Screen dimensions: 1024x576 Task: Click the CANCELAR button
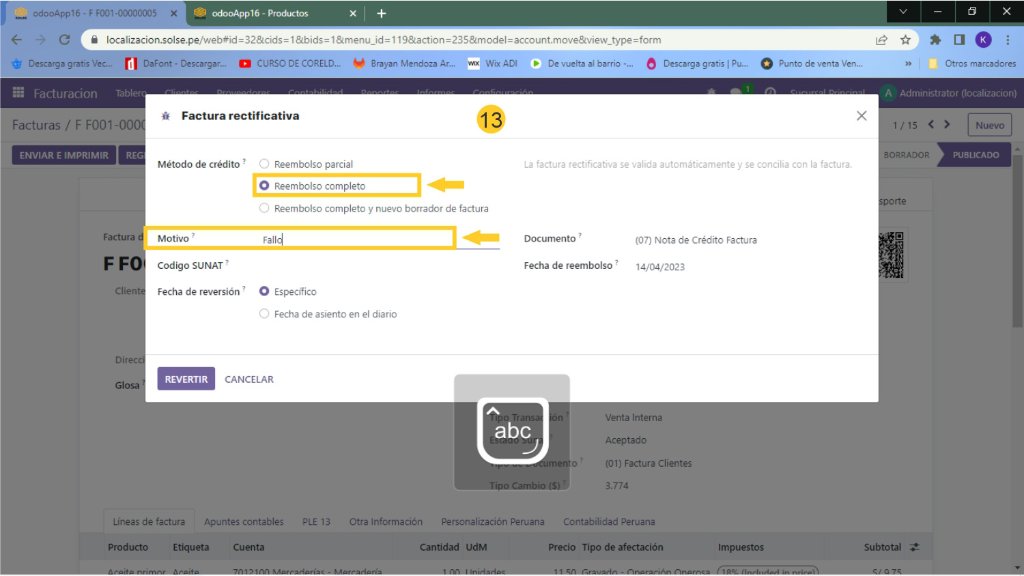click(x=249, y=379)
